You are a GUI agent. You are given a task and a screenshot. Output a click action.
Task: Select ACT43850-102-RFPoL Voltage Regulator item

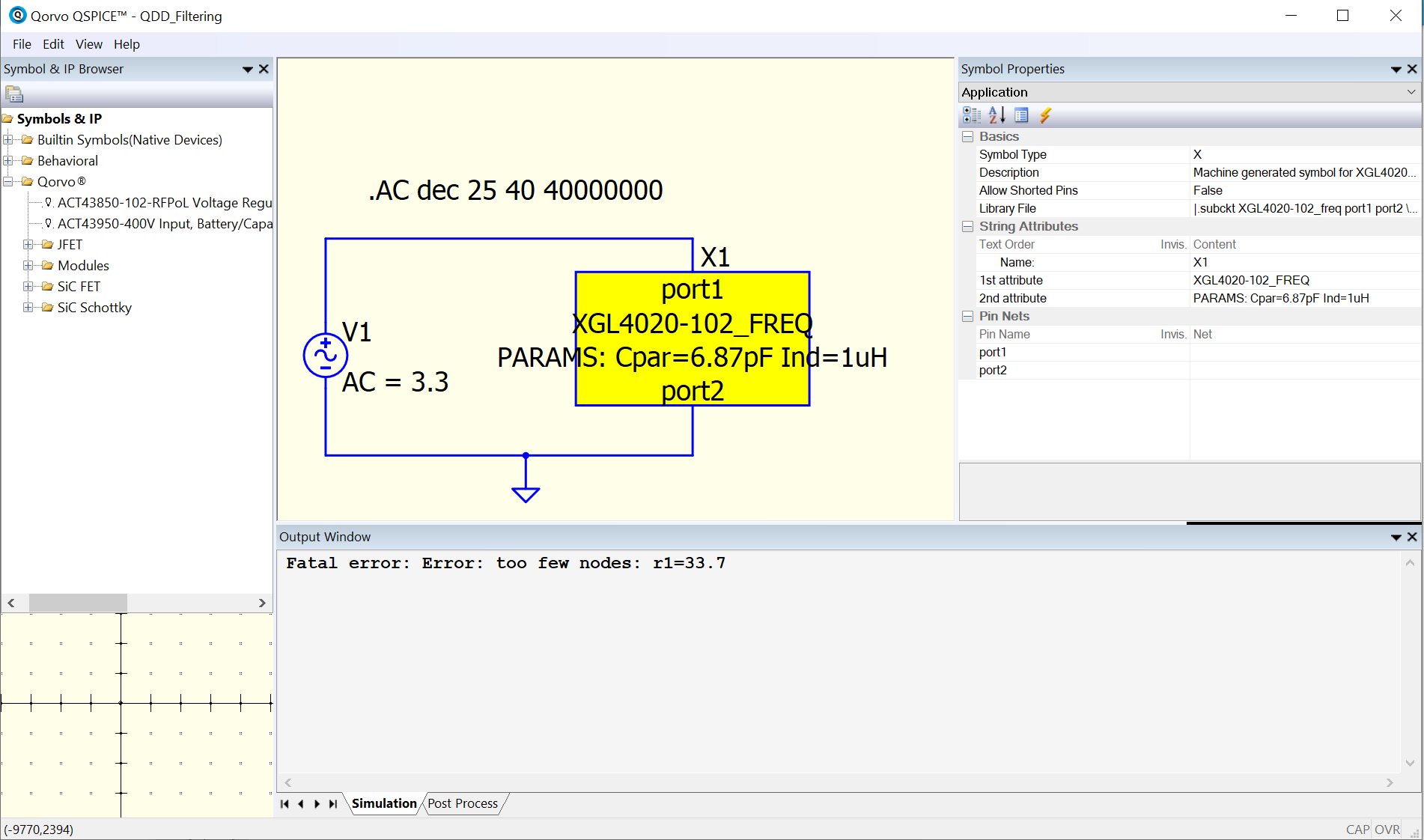click(165, 203)
